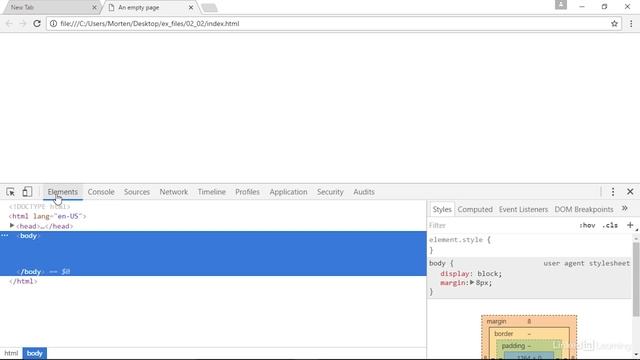This screenshot has width=640, height=360.
Task: Toggle the .cls element classes panel
Action: 610,225
